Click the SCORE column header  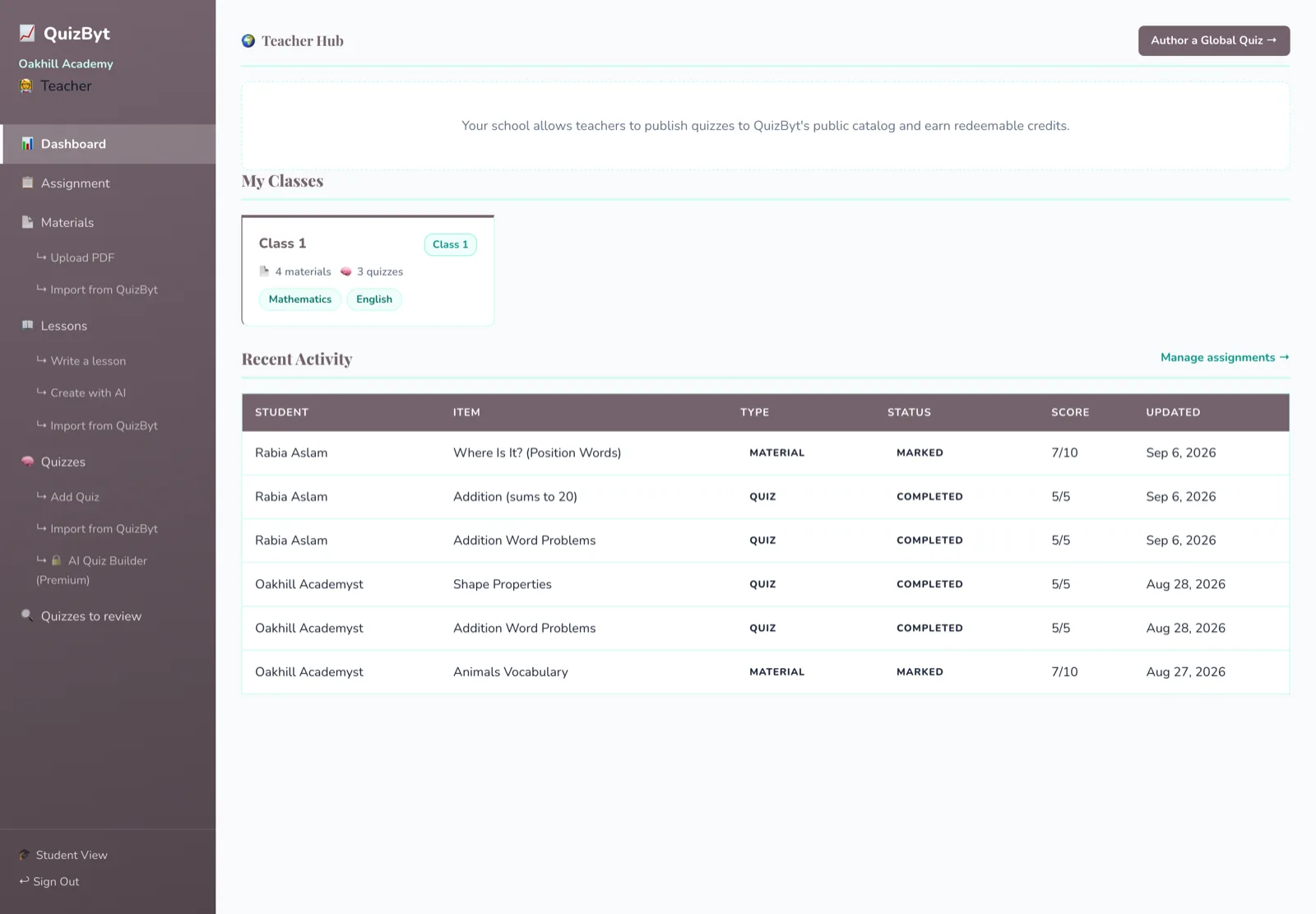pyautogui.click(x=1070, y=412)
